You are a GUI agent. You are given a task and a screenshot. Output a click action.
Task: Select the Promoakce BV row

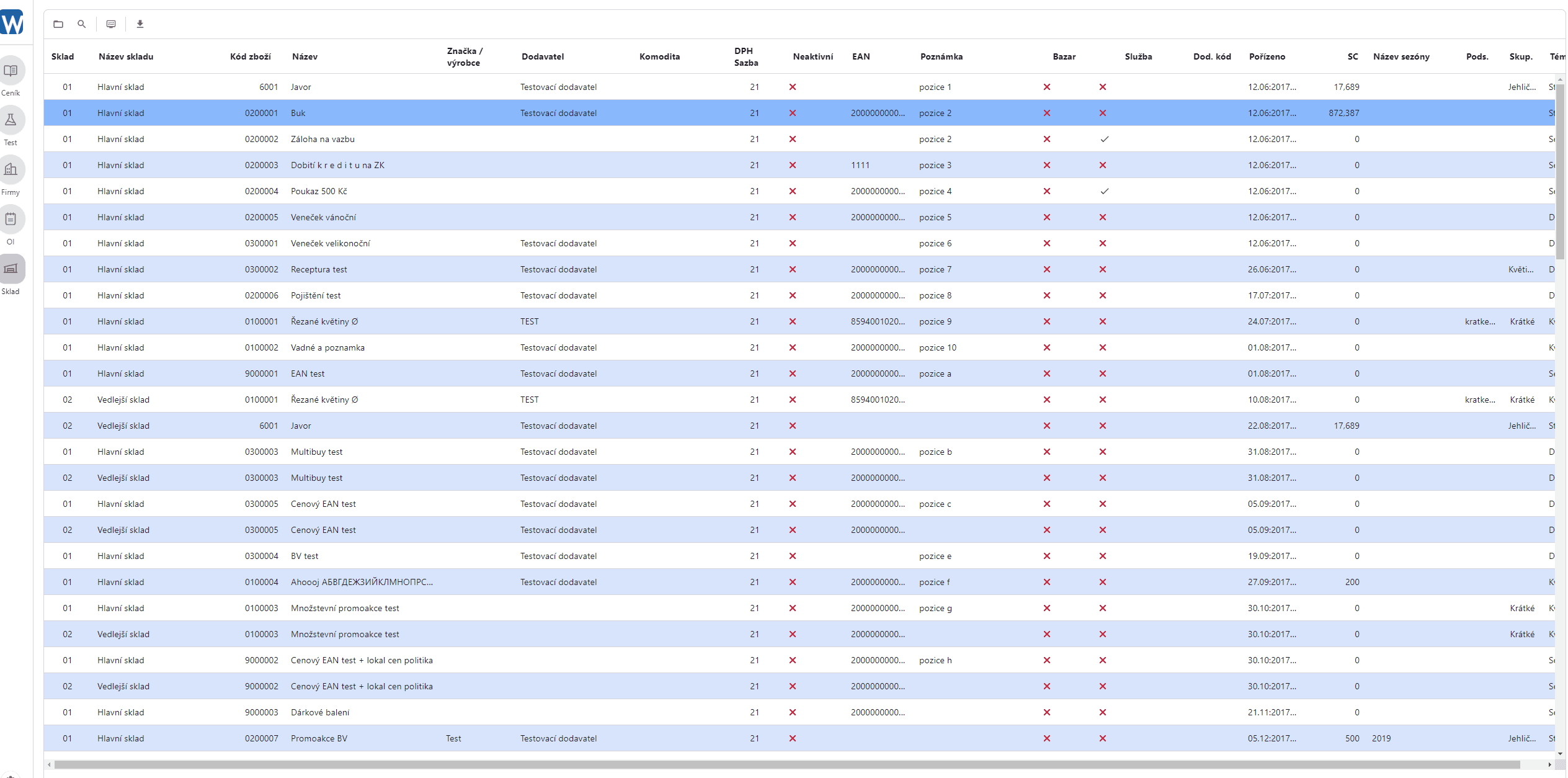click(x=800, y=738)
